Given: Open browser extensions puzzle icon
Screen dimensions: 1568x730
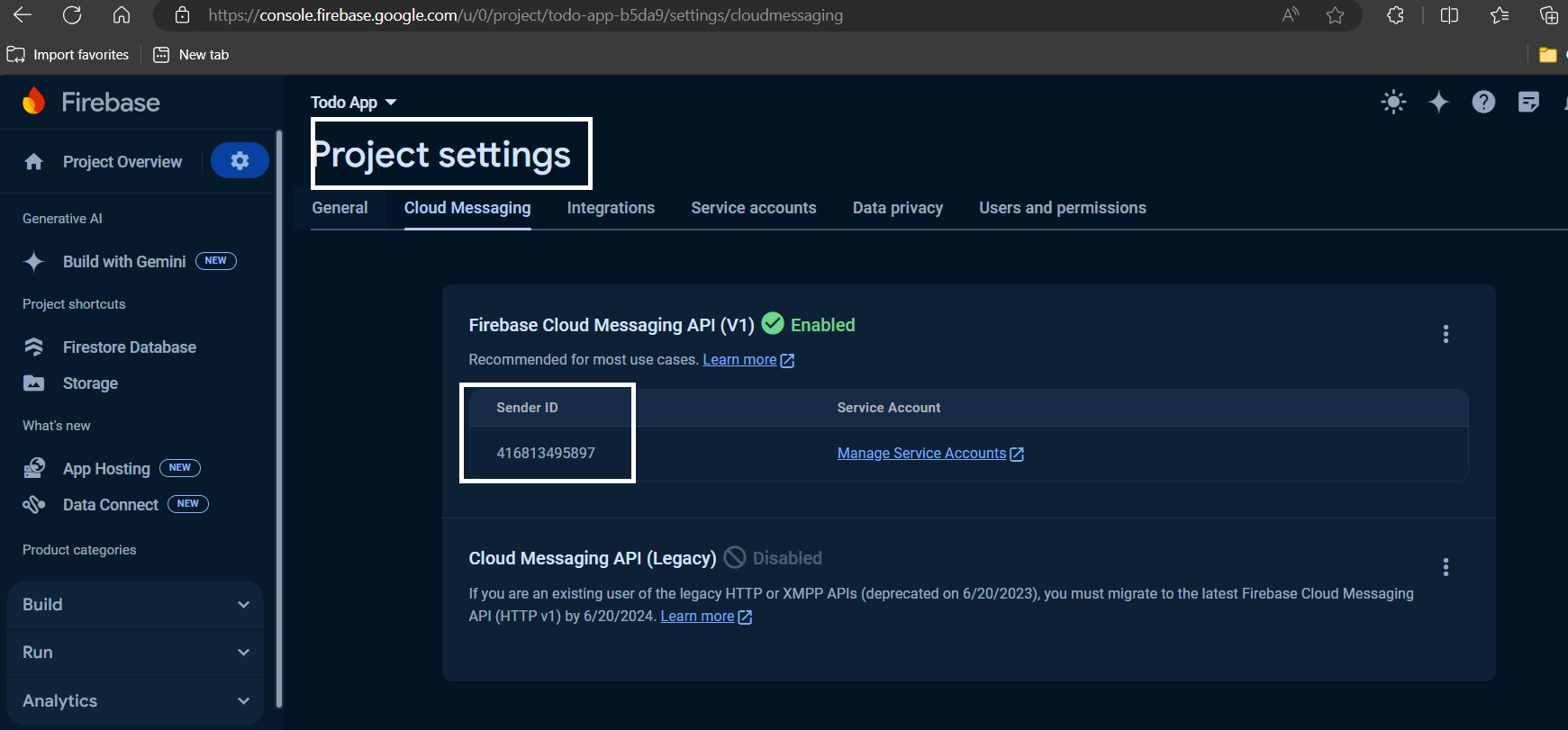Looking at the screenshot, I should pyautogui.click(x=1395, y=15).
